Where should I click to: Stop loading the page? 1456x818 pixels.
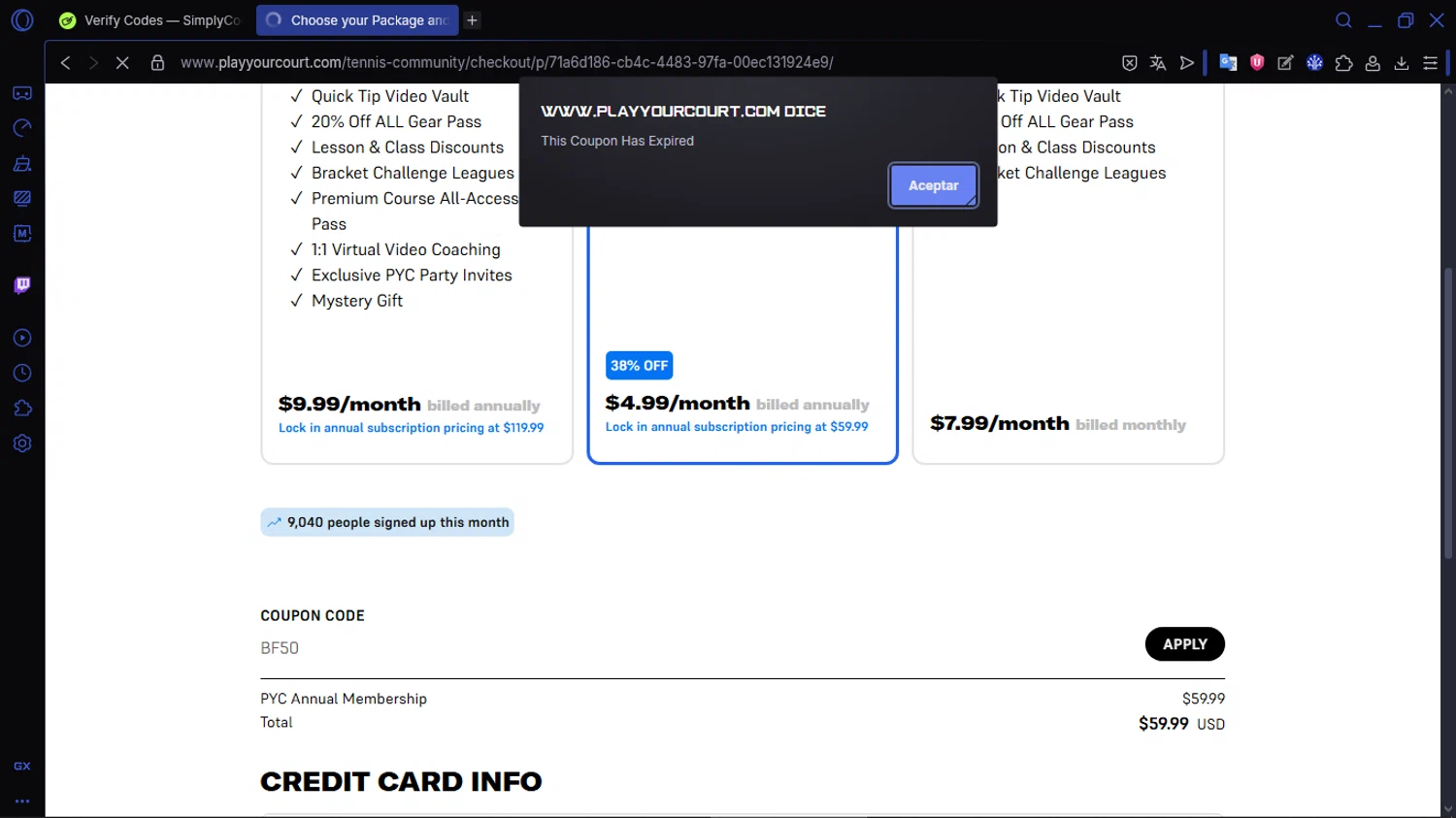[x=122, y=63]
